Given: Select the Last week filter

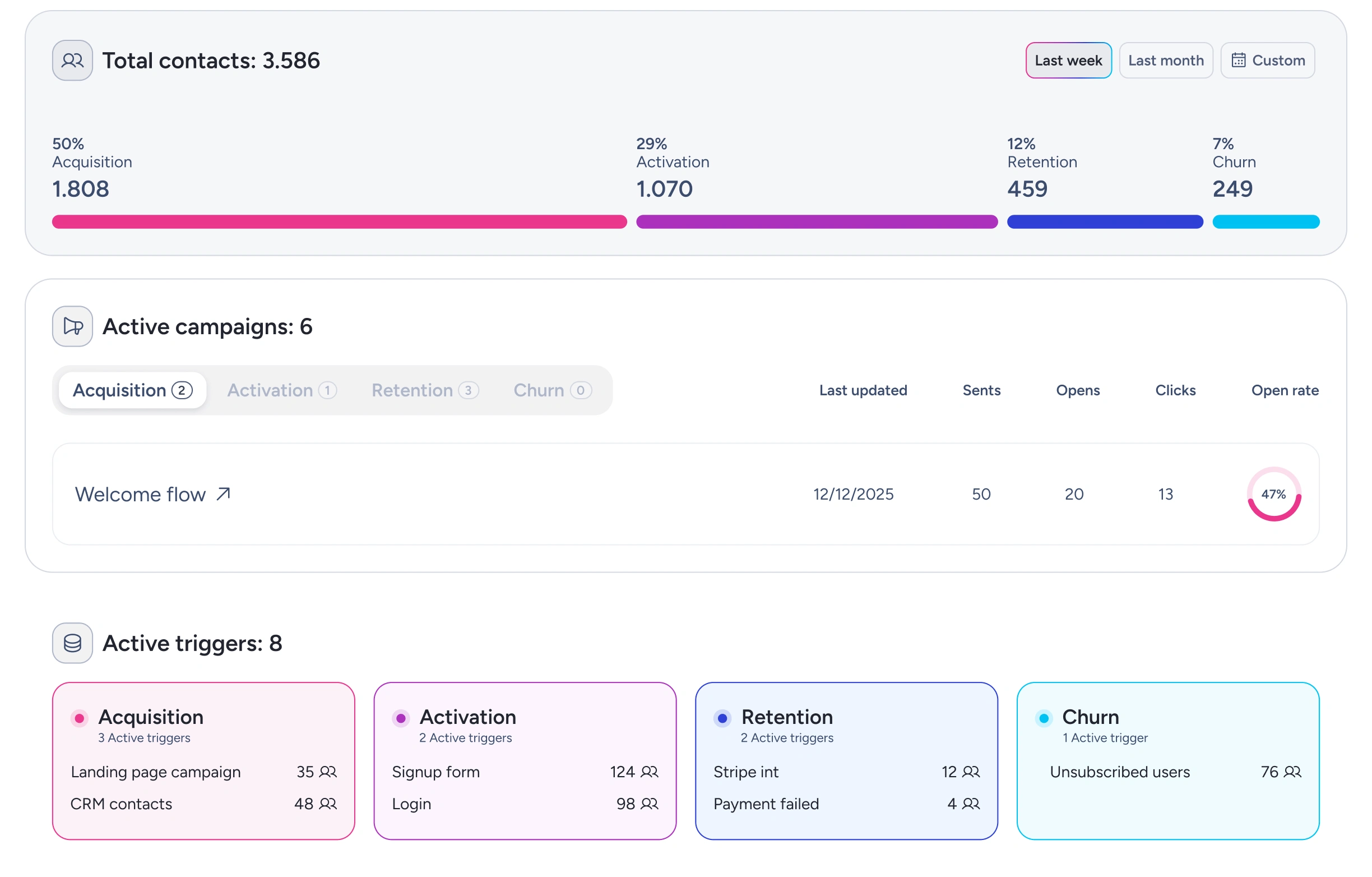Looking at the screenshot, I should 1068,61.
